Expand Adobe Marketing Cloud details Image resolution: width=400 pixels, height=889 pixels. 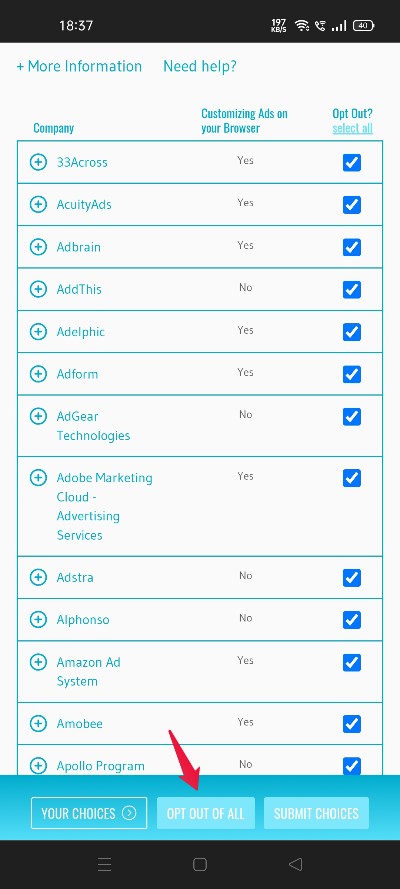pos(38,478)
